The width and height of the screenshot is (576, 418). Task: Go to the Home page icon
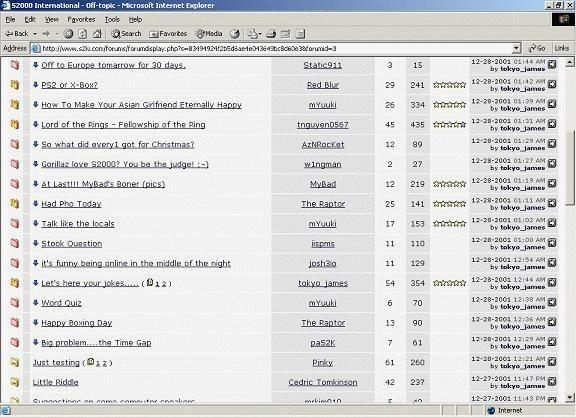pos(97,34)
